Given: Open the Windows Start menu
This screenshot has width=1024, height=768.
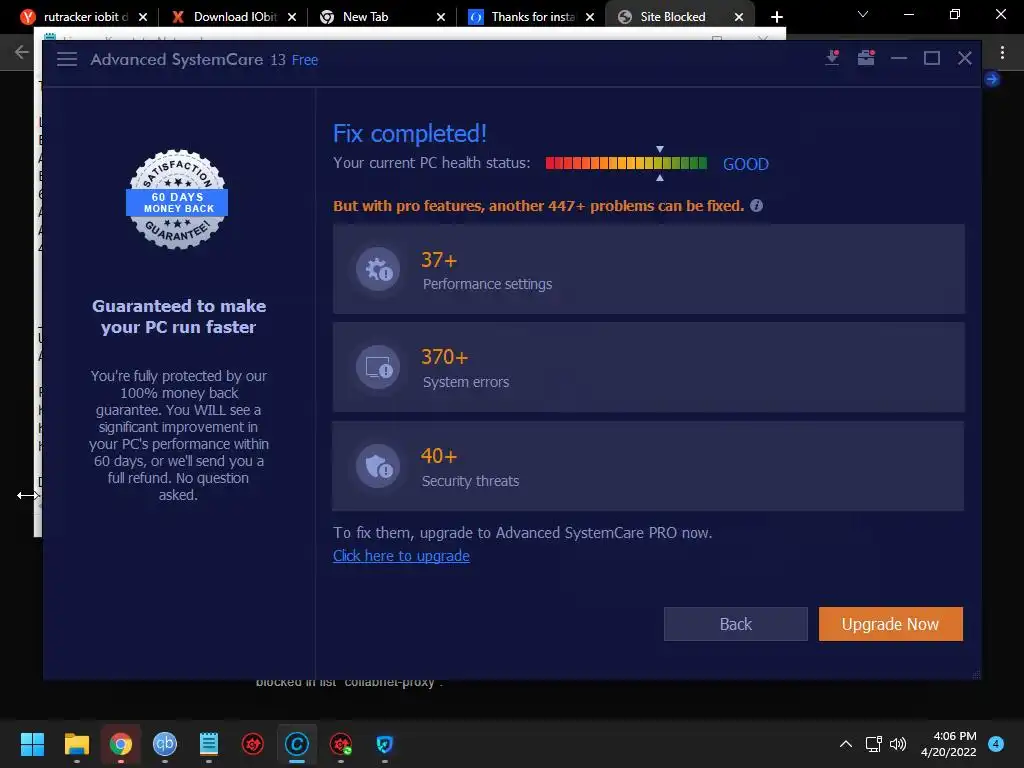Looking at the screenshot, I should pyautogui.click(x=32, y=744).
